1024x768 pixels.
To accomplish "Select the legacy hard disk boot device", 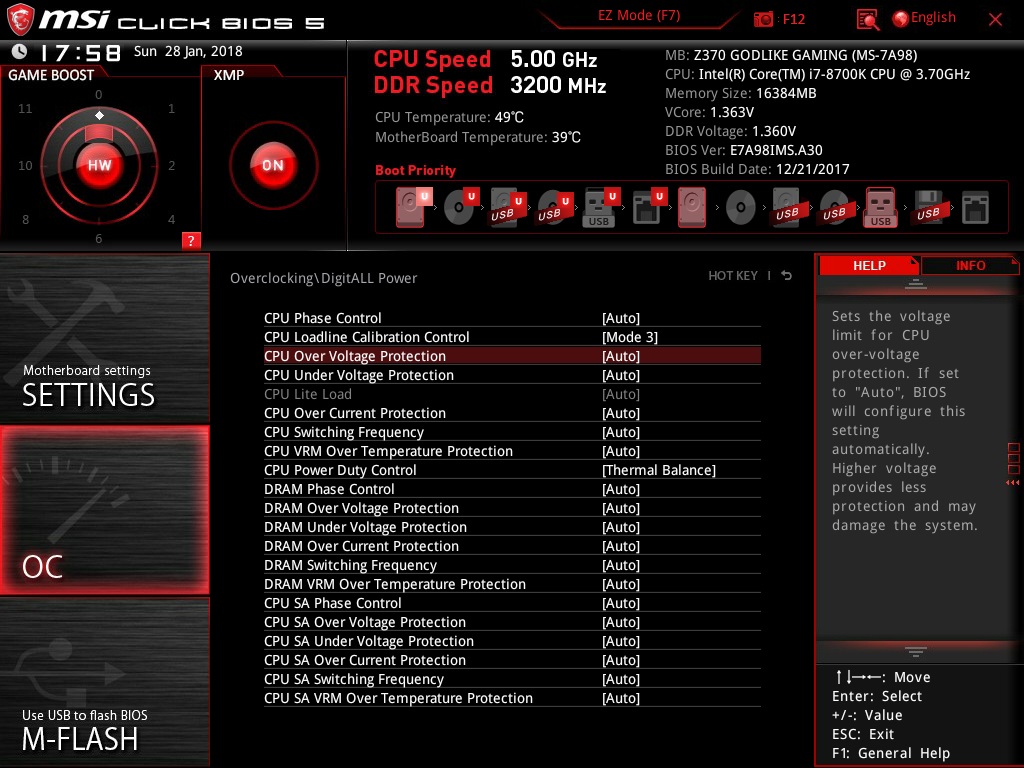I will point(692,208).
